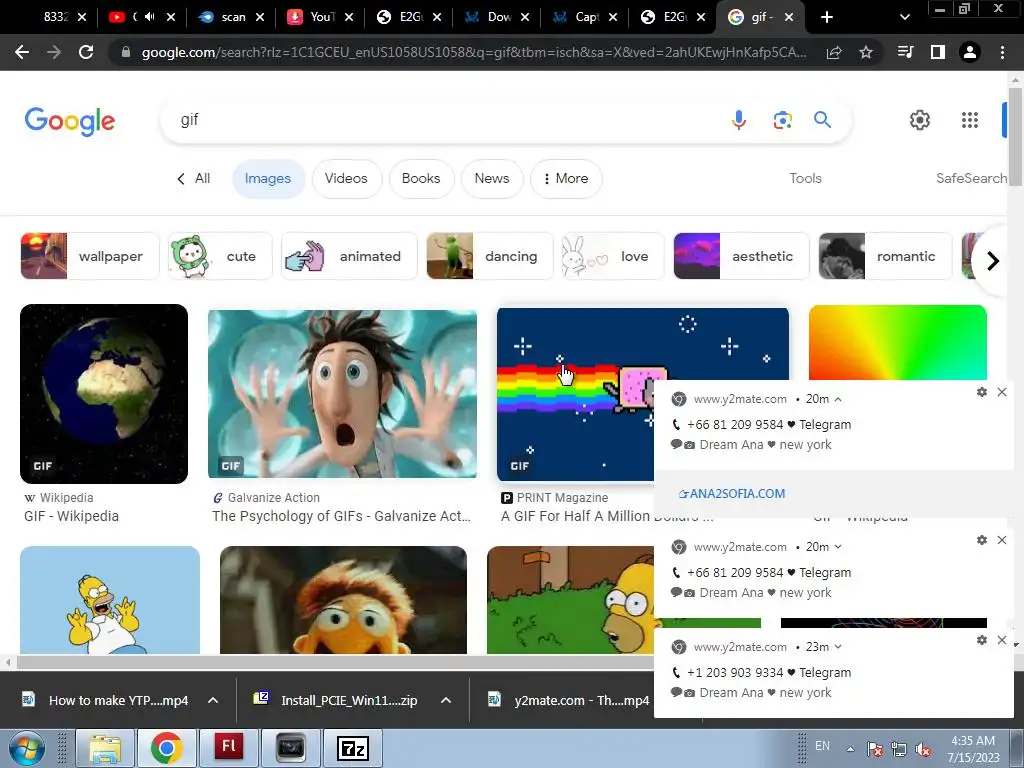Open Adobe Flash from the taskbar
Screen dimensions: 1024x768
(x=229, y=748)
